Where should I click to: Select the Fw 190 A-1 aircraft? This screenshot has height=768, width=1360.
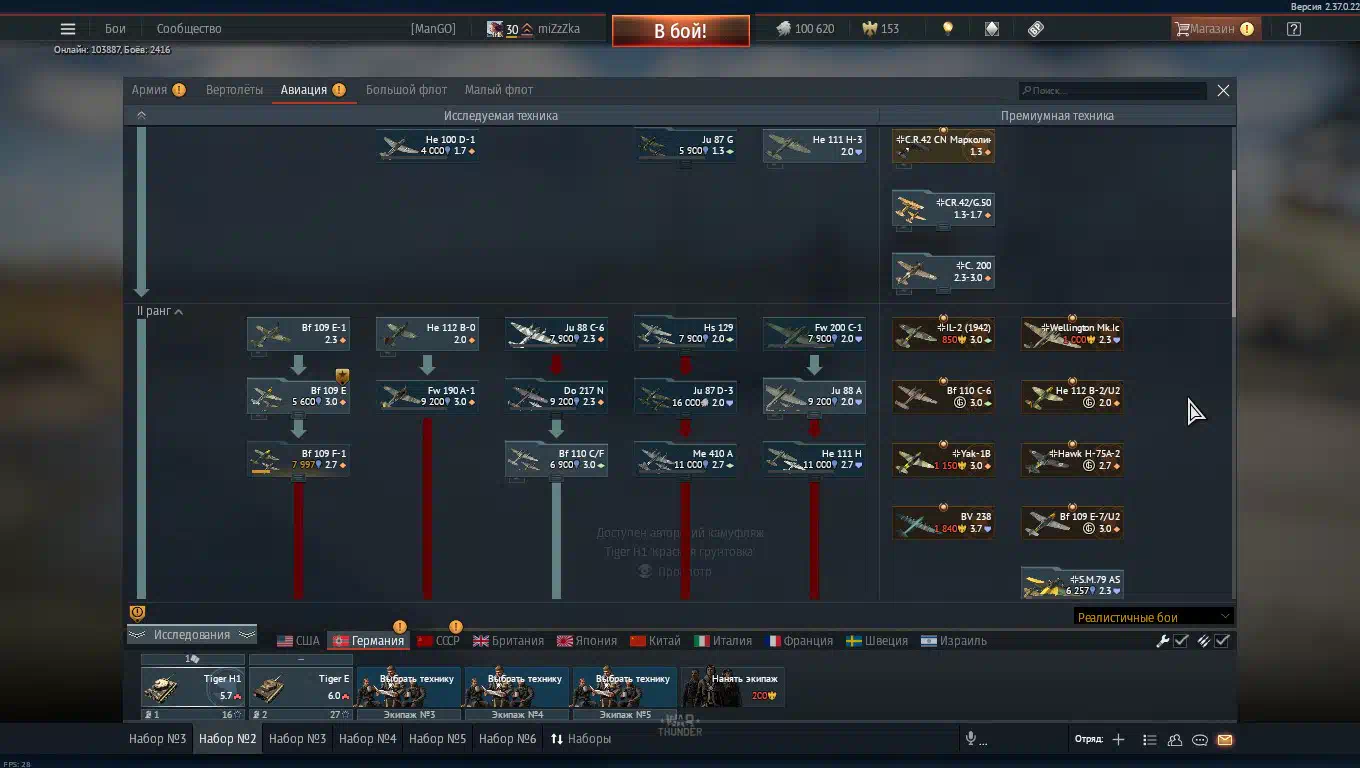pos(427,396)
